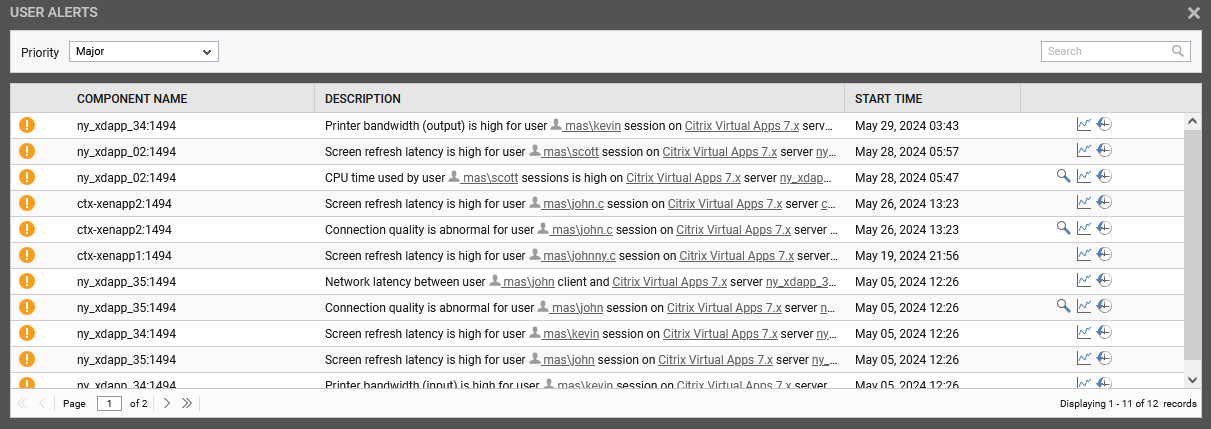
Task: Open the Priority dropdown
Action: (x=144, y=51)
